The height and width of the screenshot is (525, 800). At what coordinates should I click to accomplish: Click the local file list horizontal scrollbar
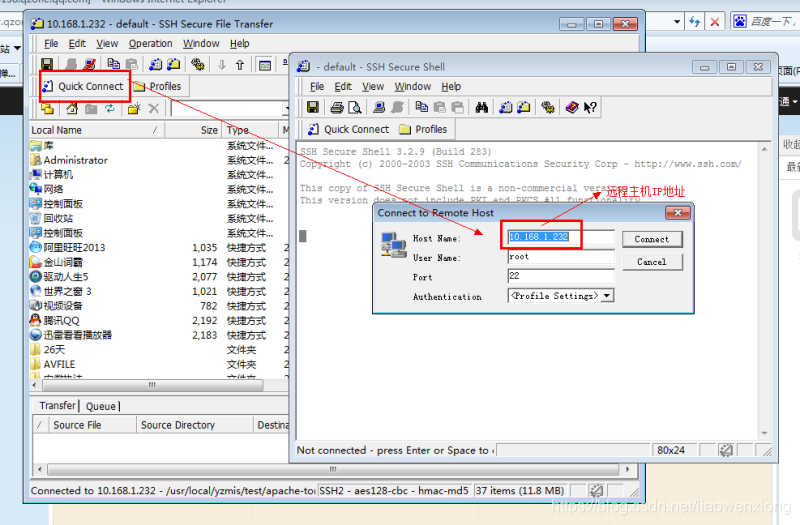click(151, 385)
